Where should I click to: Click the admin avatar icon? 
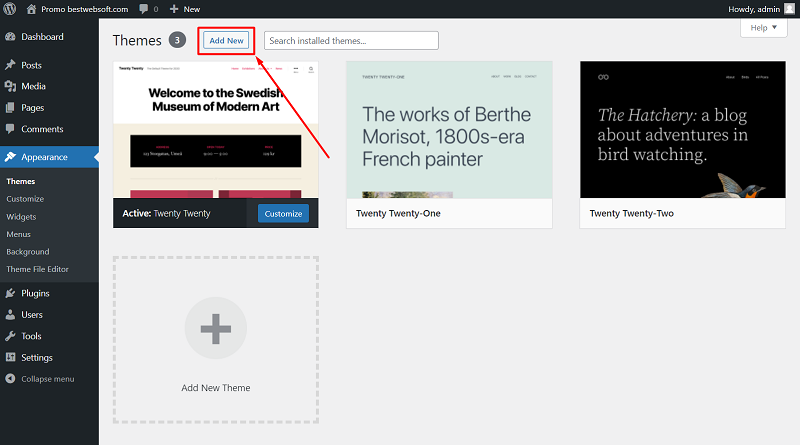pyautogui.click(x=789, y=9)
